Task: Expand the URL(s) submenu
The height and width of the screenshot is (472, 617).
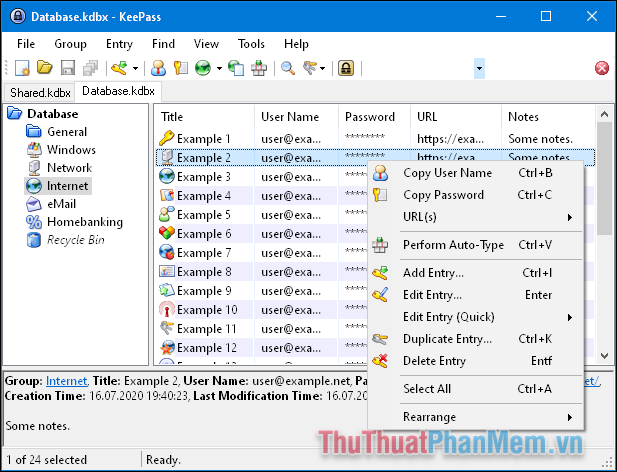Action: point(475,217)
